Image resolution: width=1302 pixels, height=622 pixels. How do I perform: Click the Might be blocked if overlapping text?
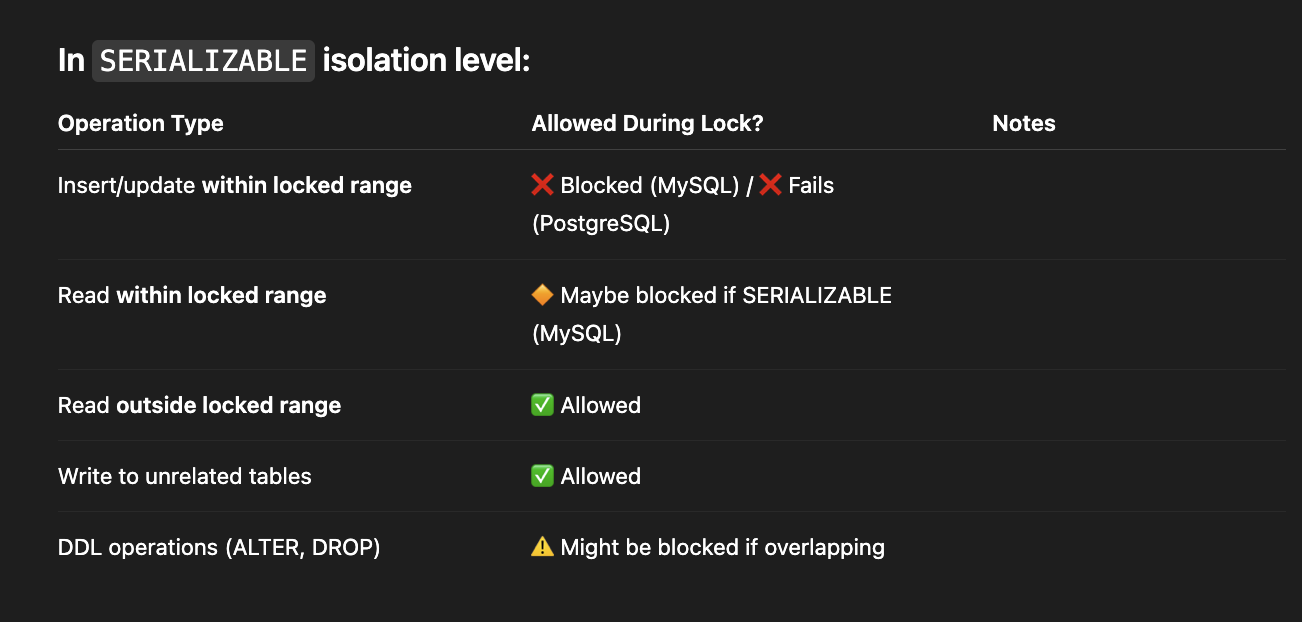[723, 547]
